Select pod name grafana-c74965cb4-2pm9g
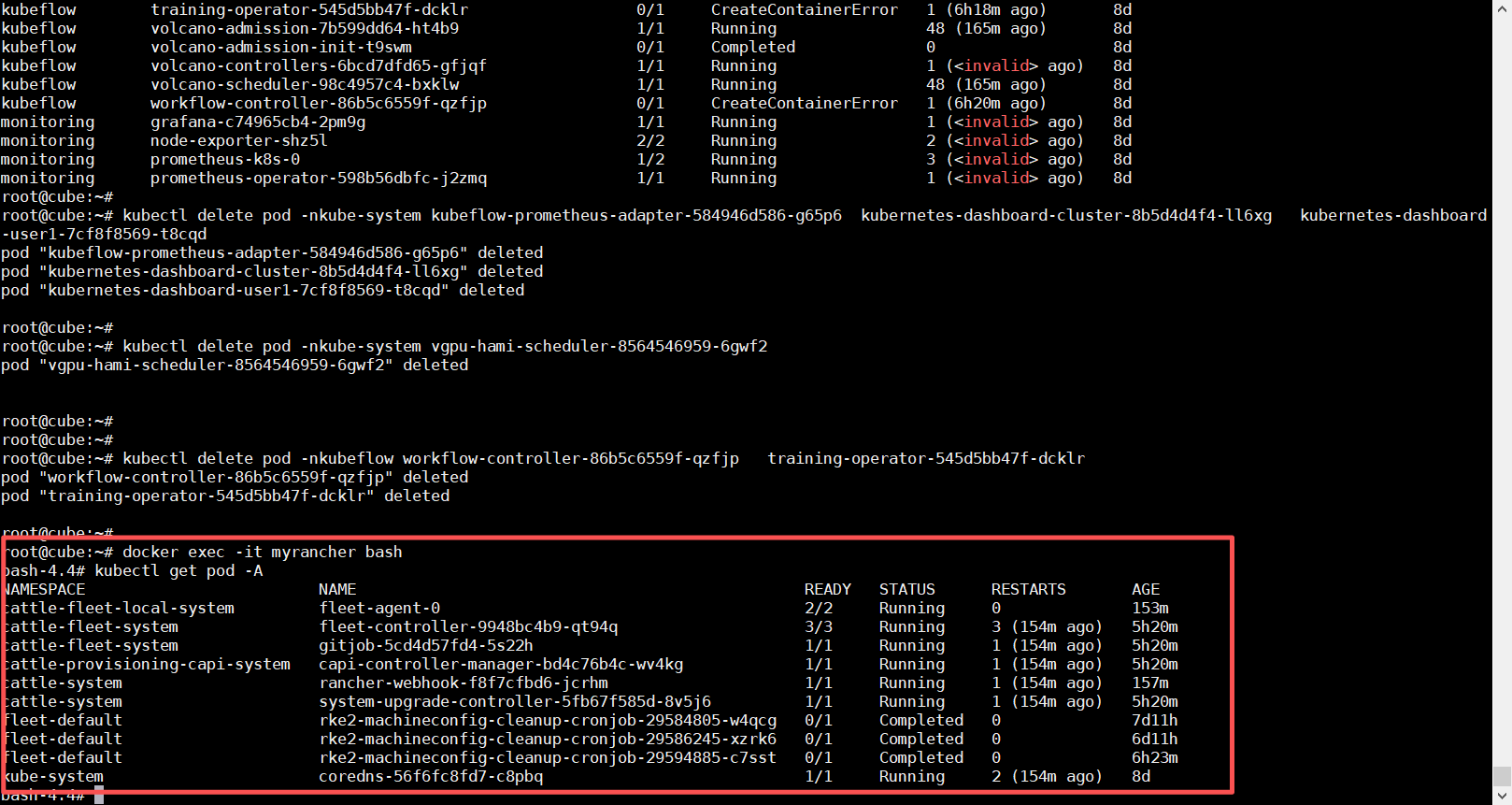 click(258, 122)
